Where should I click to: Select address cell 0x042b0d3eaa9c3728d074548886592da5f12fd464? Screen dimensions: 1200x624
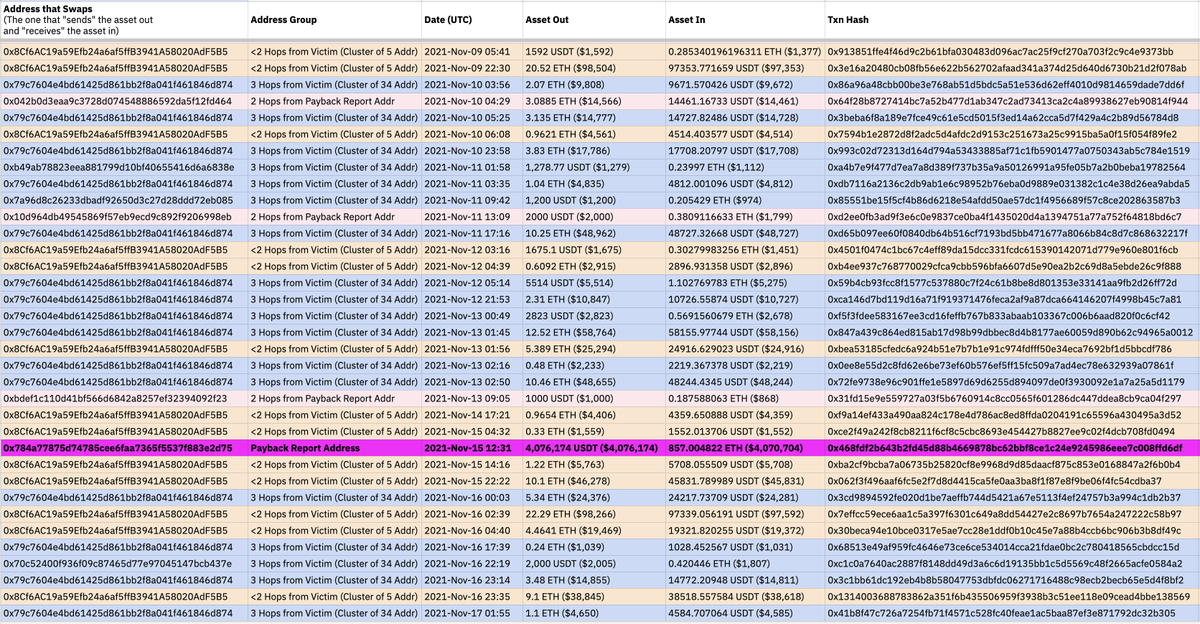click(123, 101)
